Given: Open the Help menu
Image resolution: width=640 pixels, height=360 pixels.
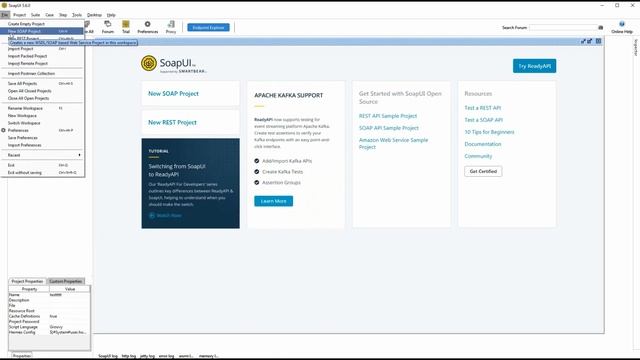Looking at the screenshot, I should (111, 15).
